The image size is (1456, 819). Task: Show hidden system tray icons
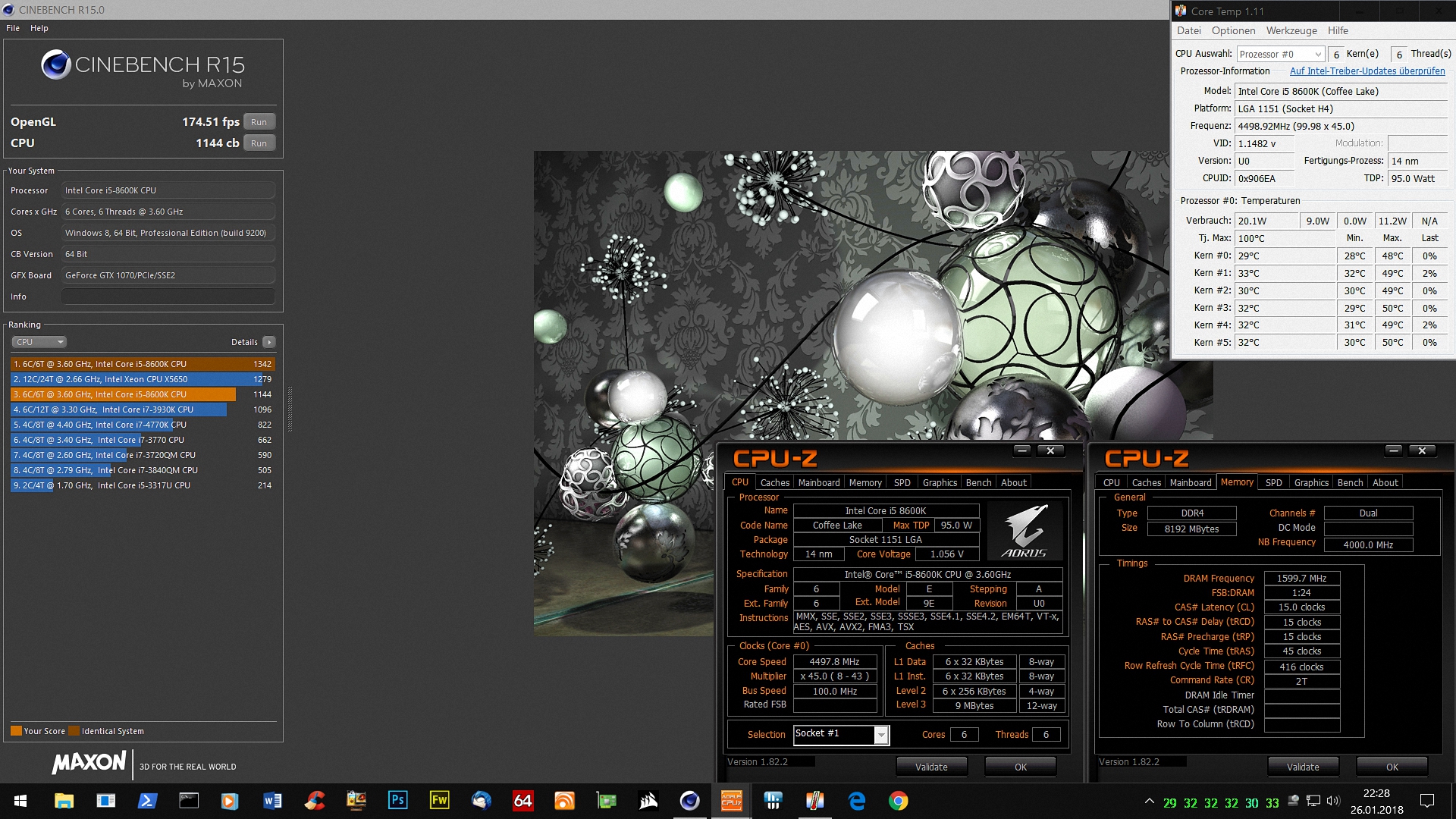click(x=1149, y=802)
